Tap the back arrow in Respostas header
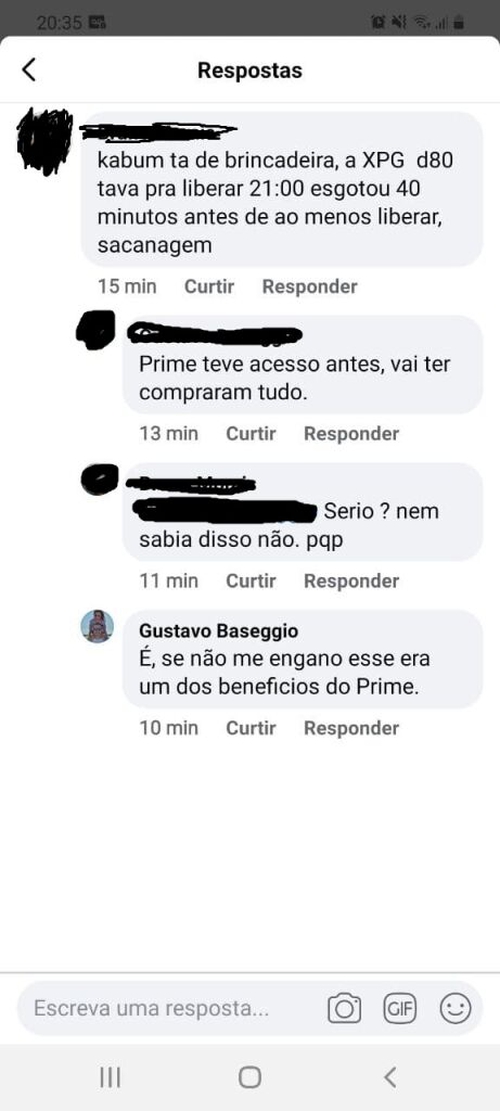The width and height of the screenshot is (500, 1111). (x=28, y=70)
